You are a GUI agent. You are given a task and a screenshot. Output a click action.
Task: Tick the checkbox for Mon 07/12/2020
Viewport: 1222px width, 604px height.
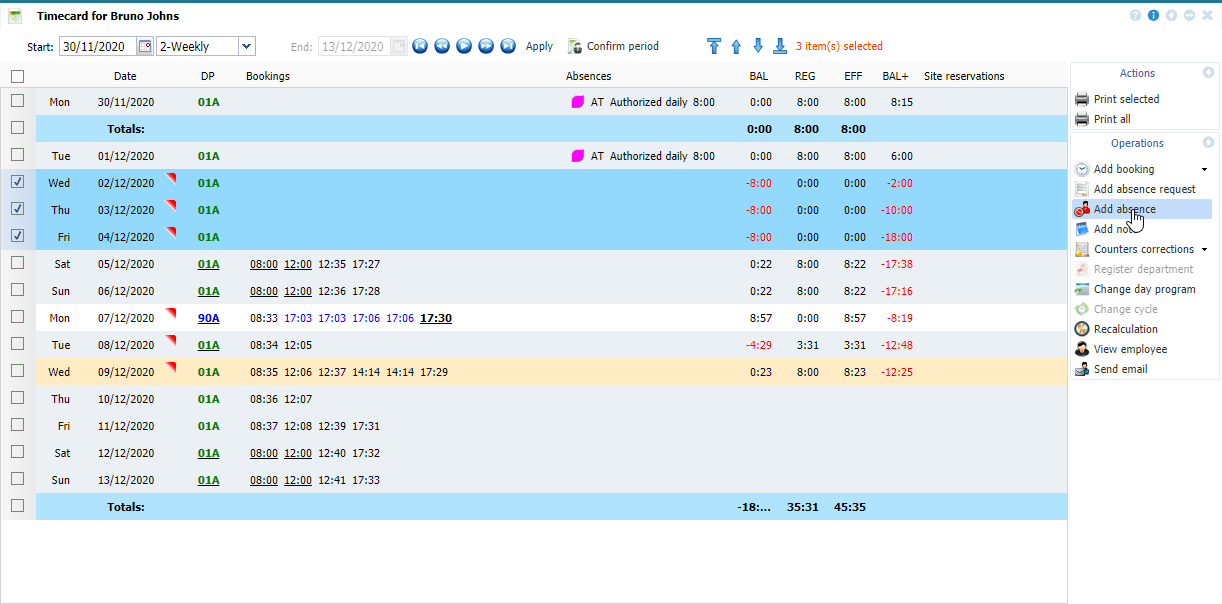18,317
